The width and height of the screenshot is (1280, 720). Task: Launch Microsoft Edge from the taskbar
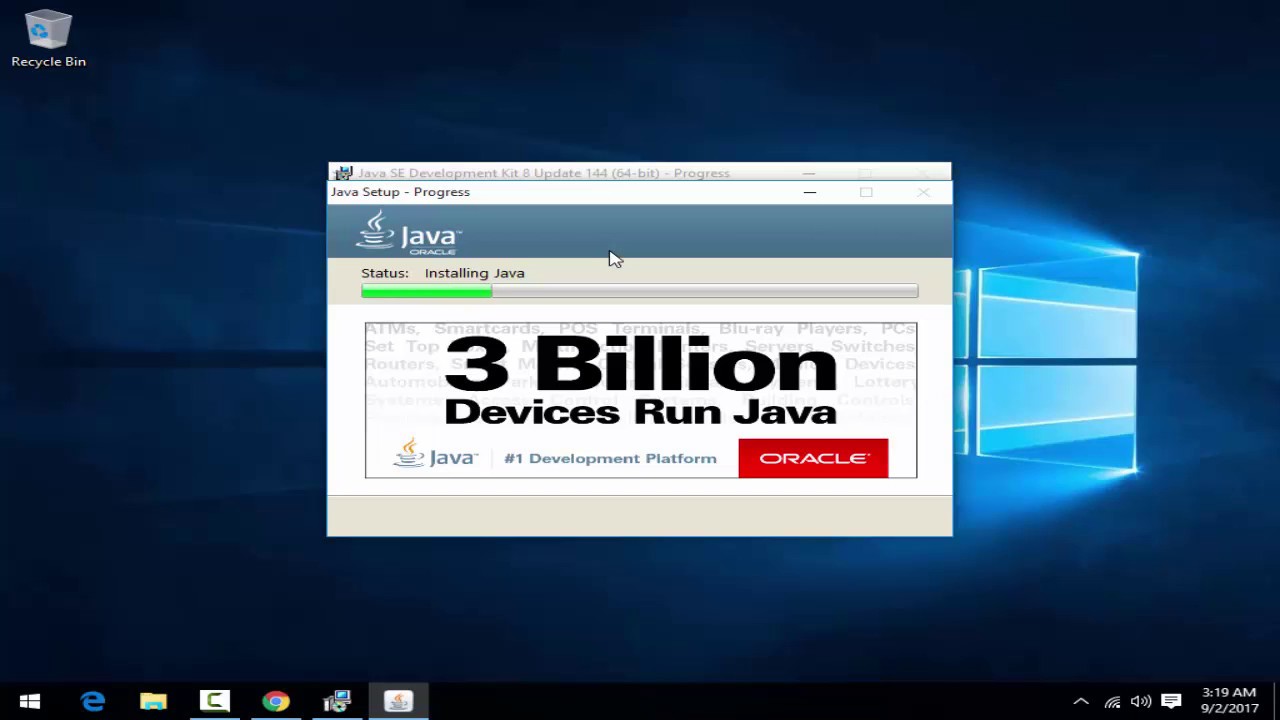click(x=93, y=702)
